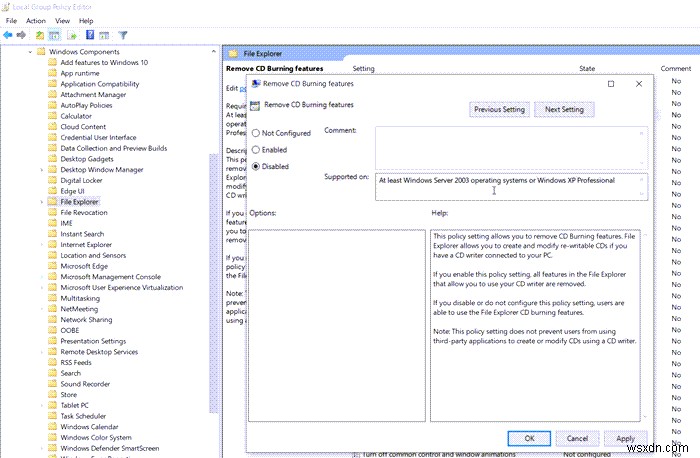Click the OOBE folder icon
Viewport: 700px width, 458px height.
click(52, 330)
